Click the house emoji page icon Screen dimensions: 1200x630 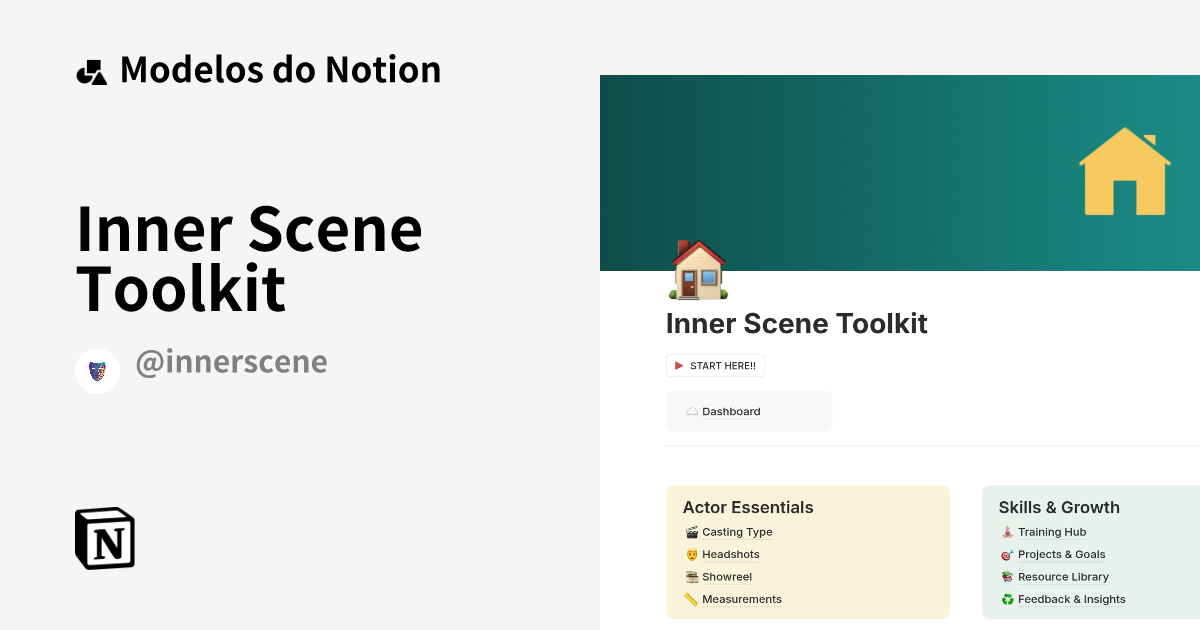(696, 271)
